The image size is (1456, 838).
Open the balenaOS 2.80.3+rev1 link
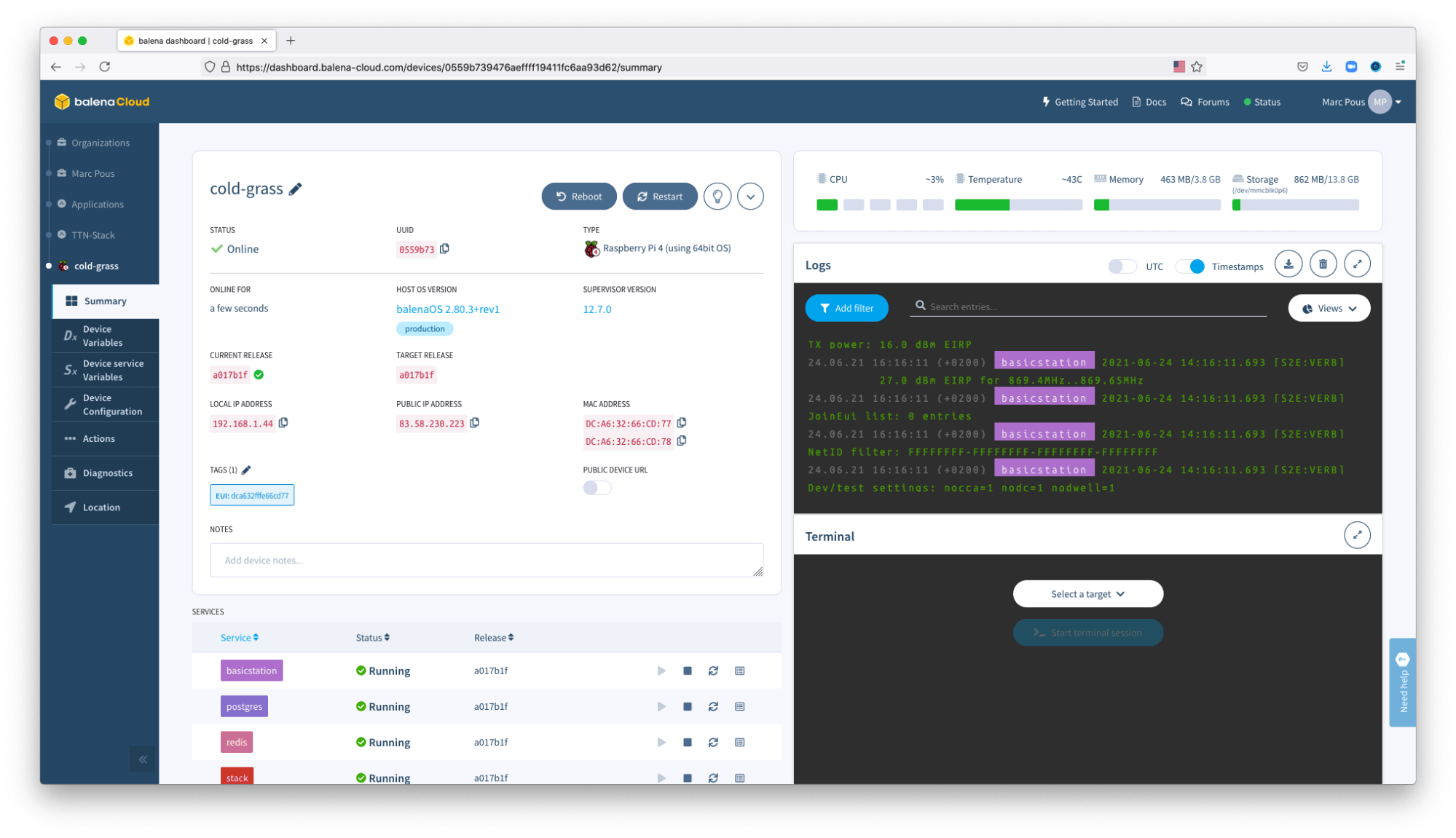(x=447, y=309)
